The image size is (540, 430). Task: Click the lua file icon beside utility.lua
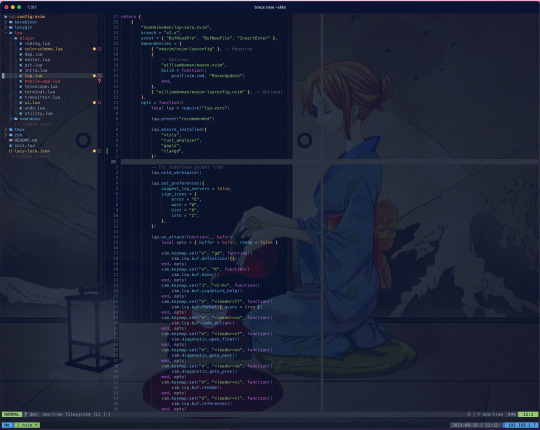[x=21, y=113]
